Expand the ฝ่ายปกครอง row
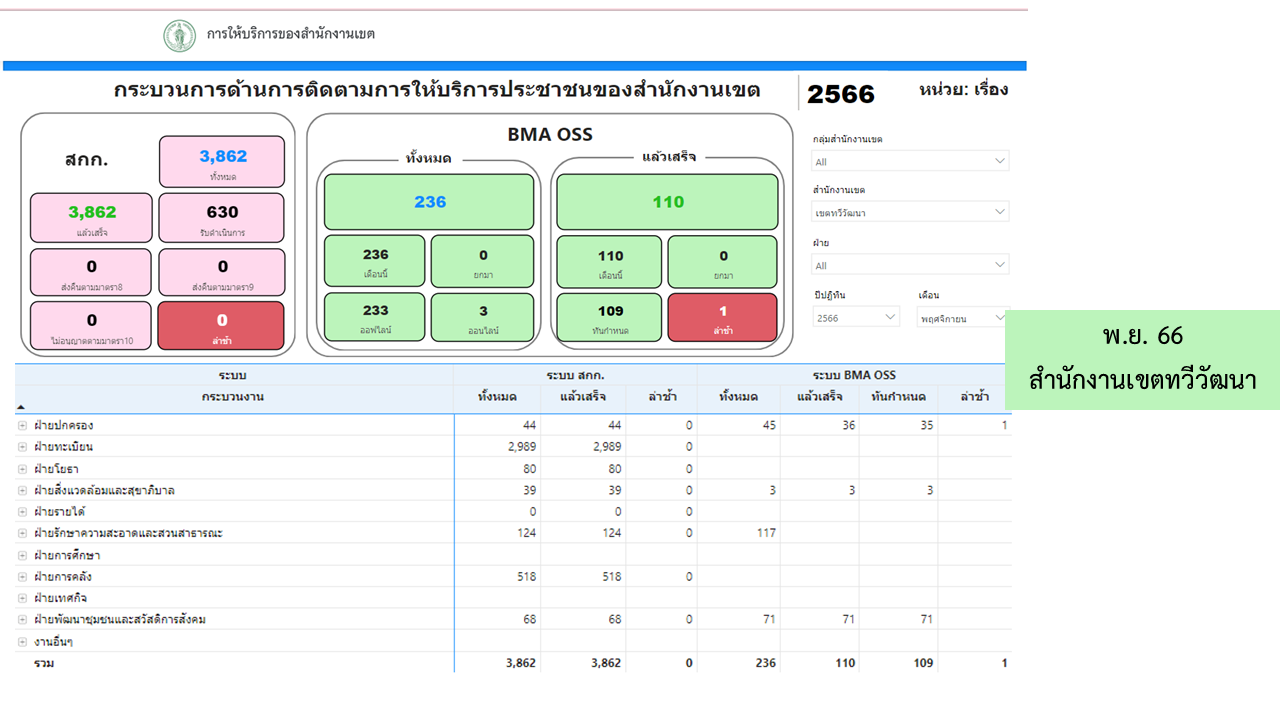1280x720 pixels. pos(22,425)
